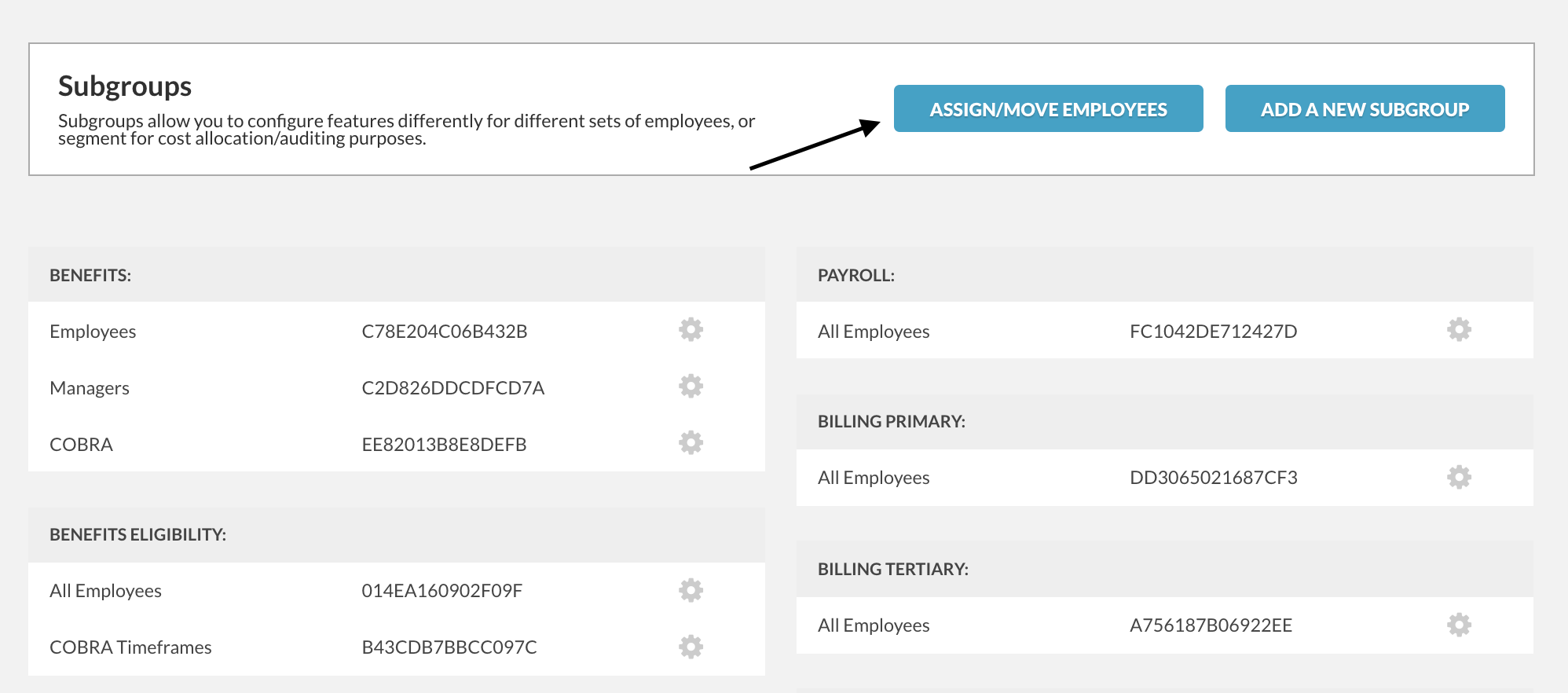Click the Benefits Eligibility section header
The image size is (1568, 693).
(x=137, y=534)
